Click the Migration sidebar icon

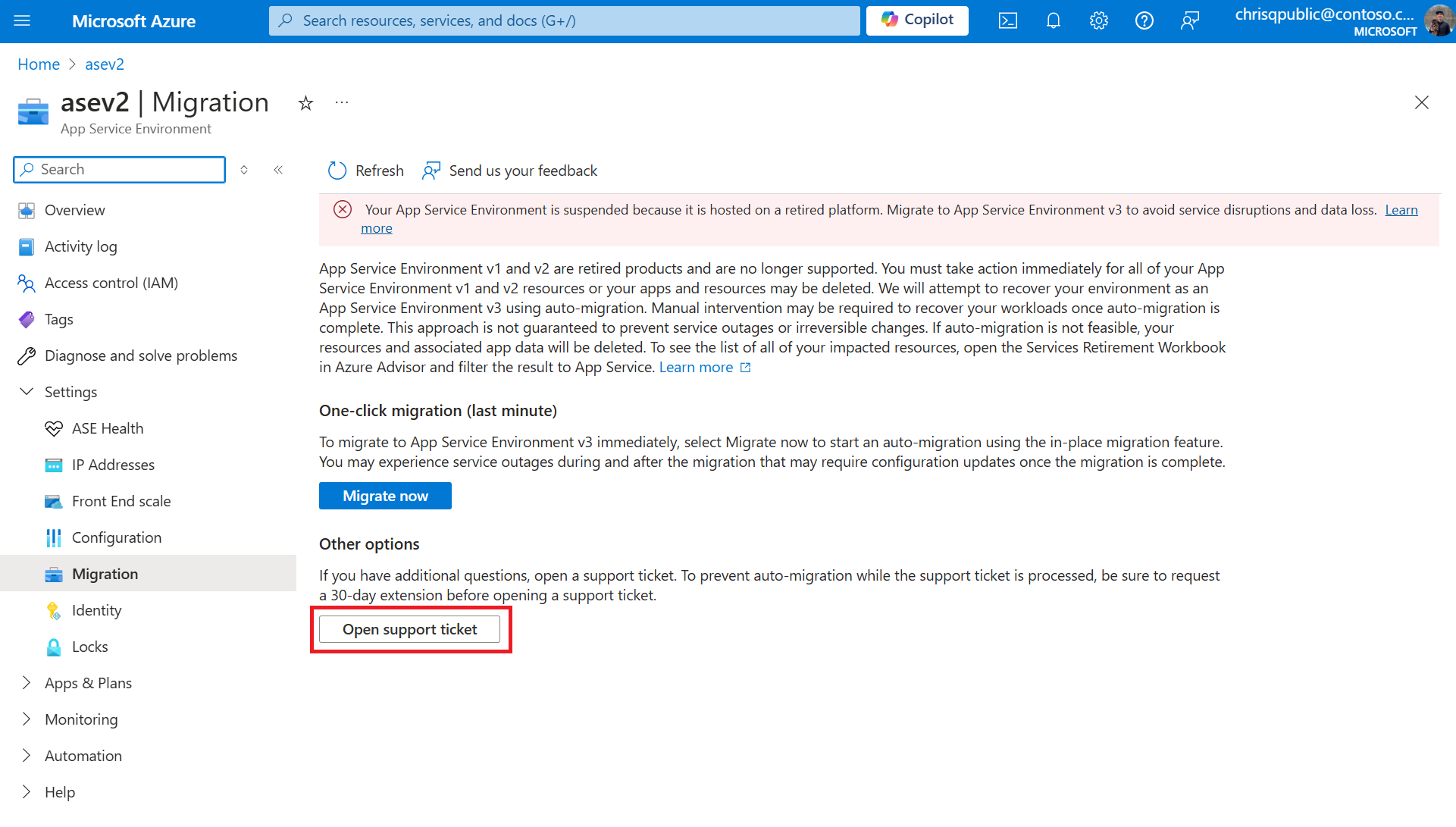click(x=54, y=573)
